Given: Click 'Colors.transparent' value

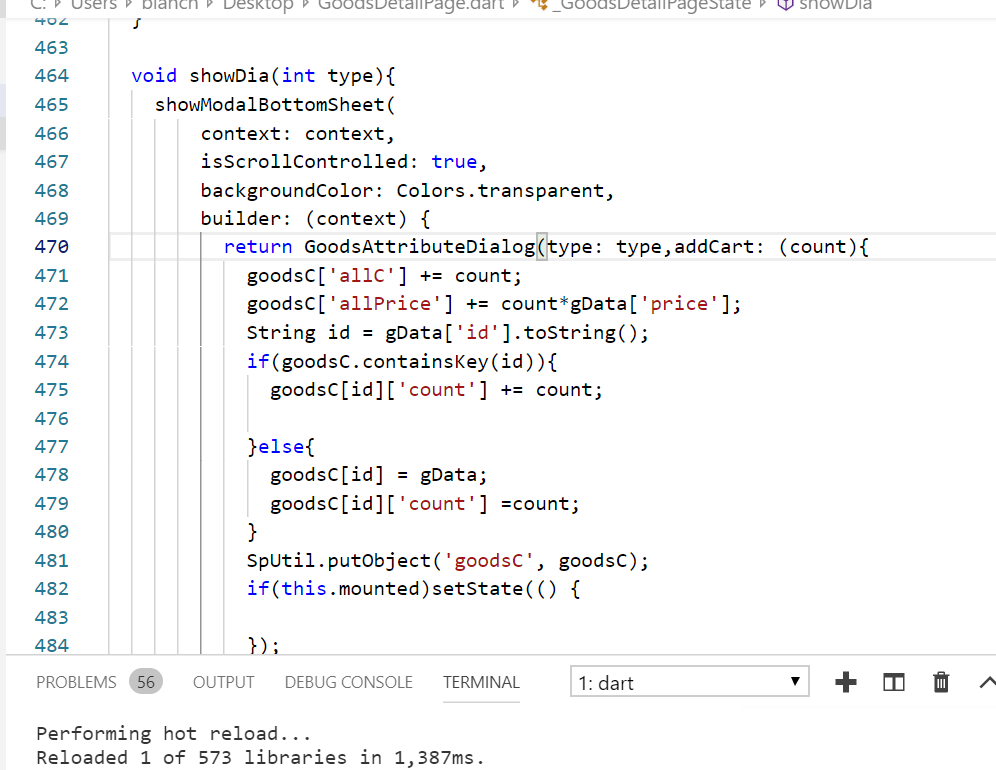Looking at the screenshot, I should tap(500, 191).
